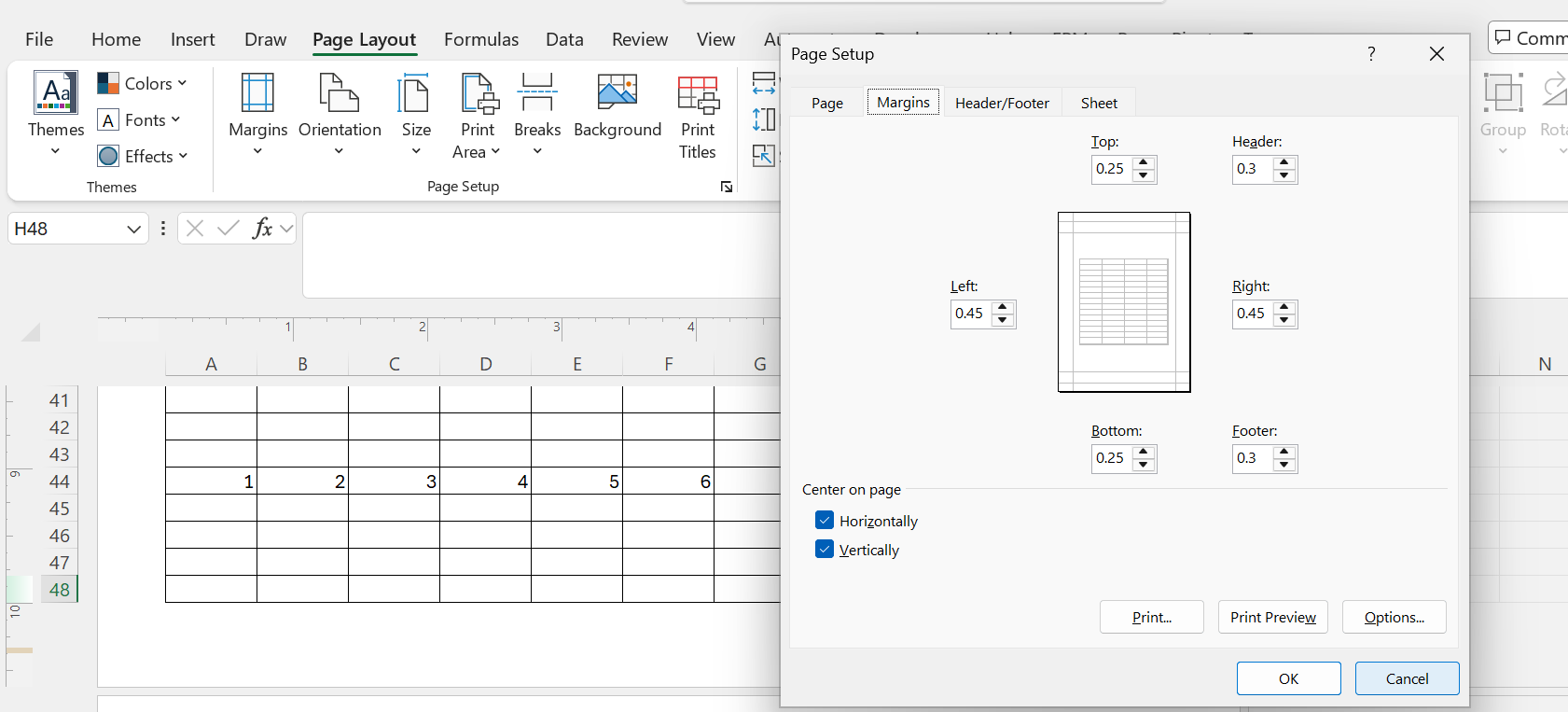Viewport: 1568px width, 712px height.
Task: Toggle the Vertically center checkbox
Action: coord(825,550)
